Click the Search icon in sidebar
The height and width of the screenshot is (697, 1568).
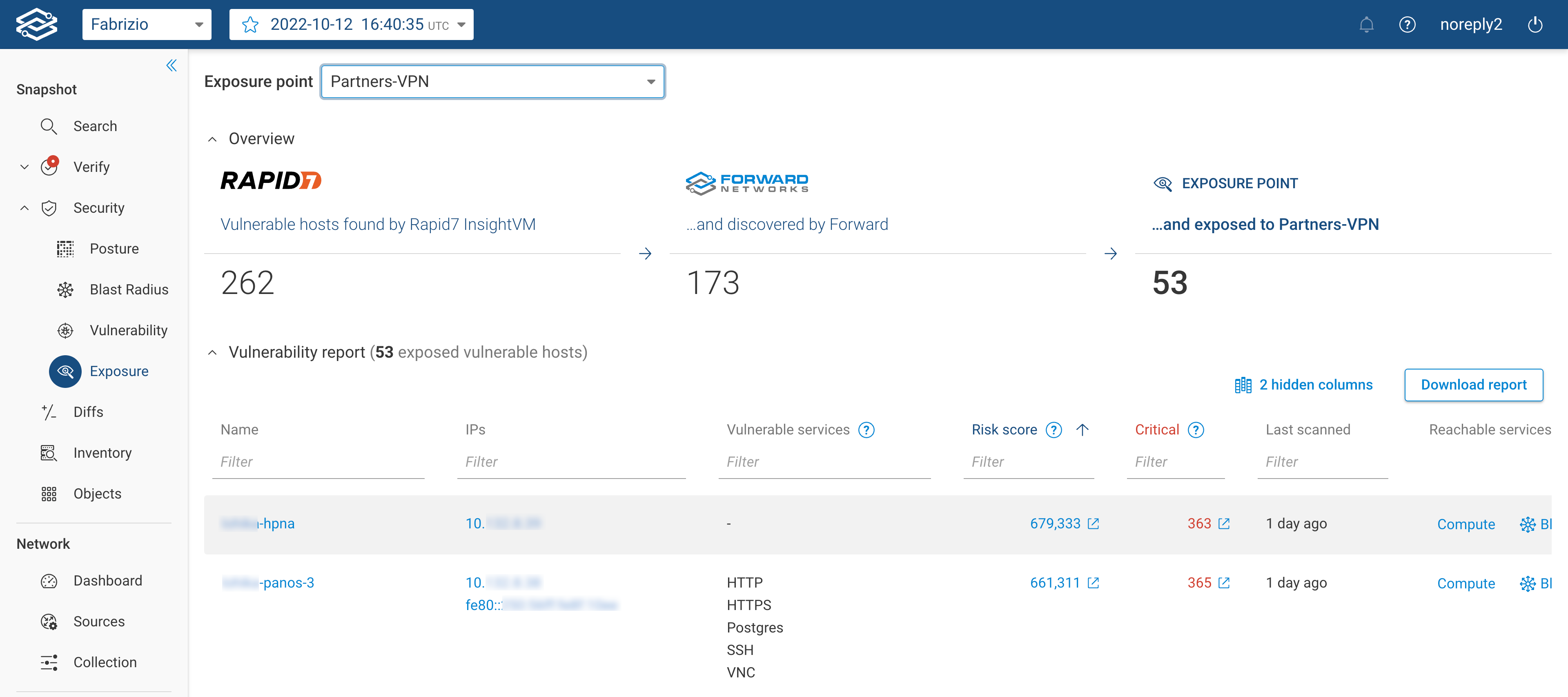pos(49,126)
